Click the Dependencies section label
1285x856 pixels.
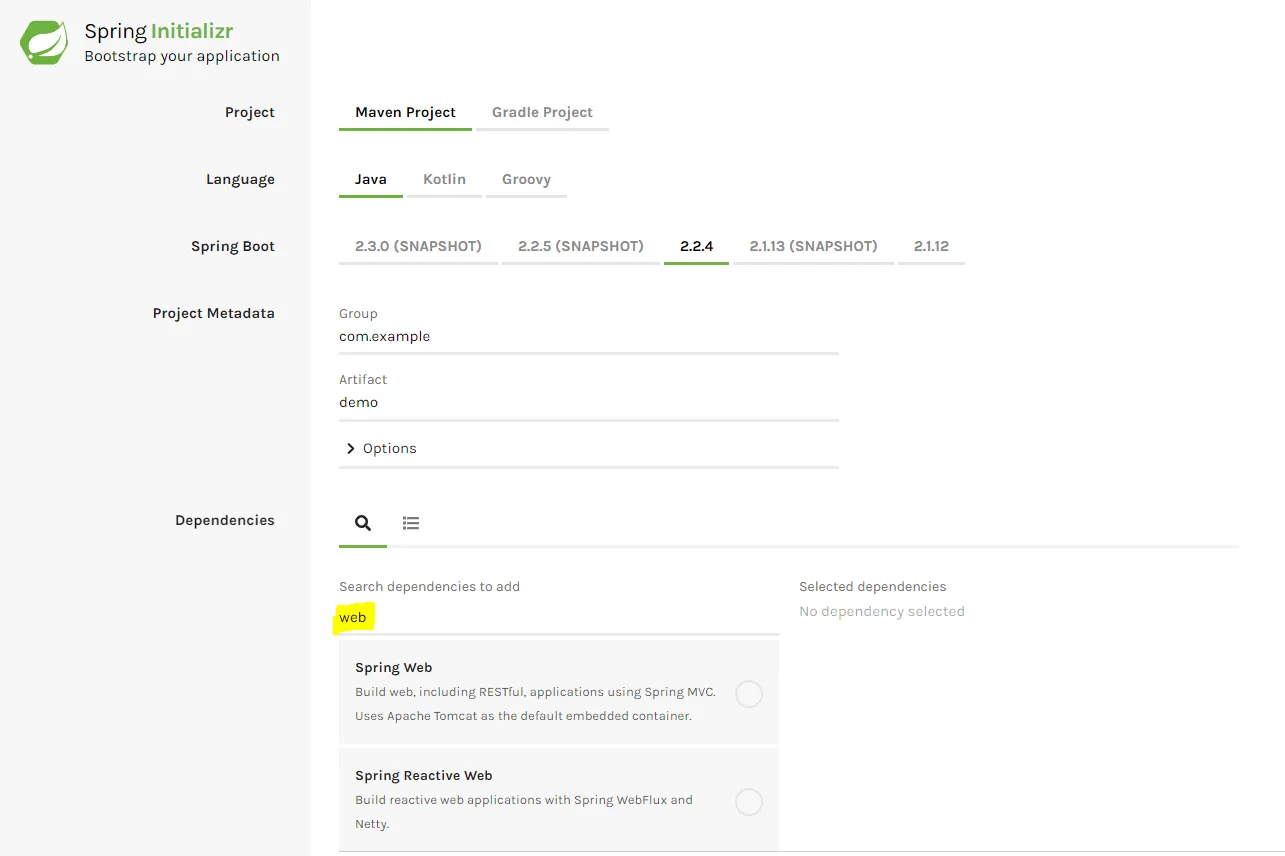tap(225, 520)
